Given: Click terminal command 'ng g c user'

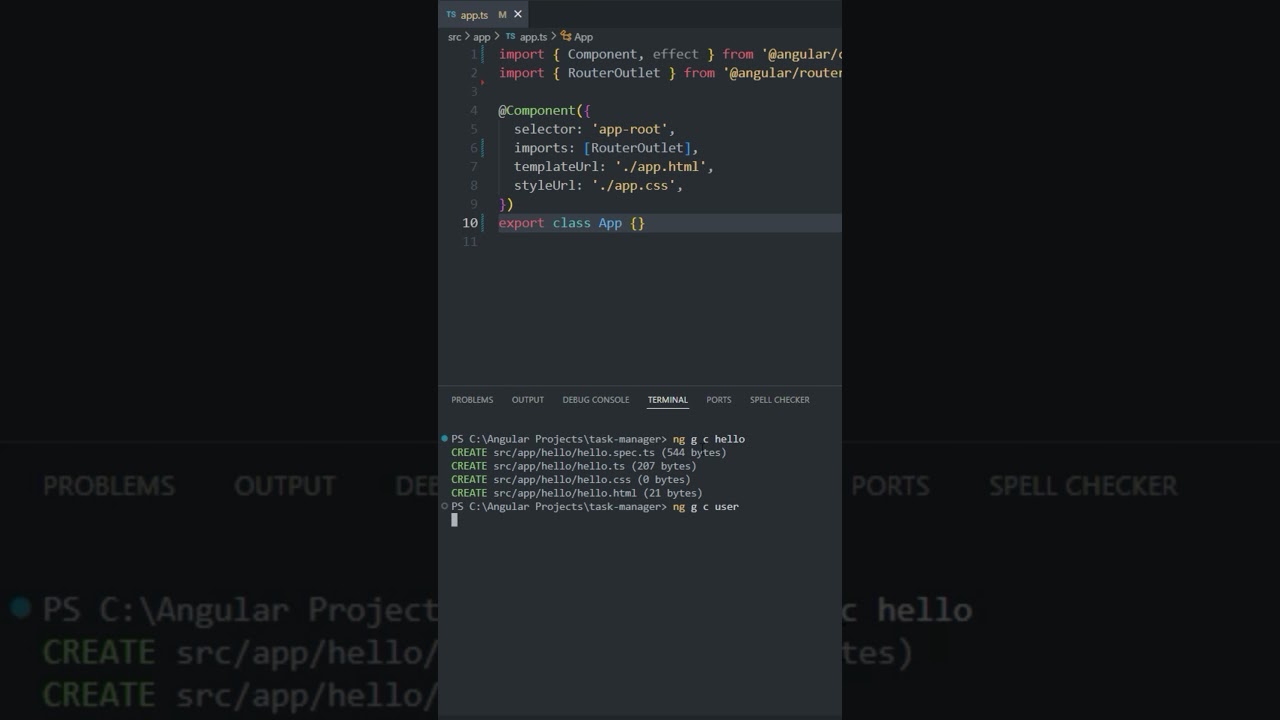Looking at the screenshot, I should pyautogui.click(x=706, y=507).
